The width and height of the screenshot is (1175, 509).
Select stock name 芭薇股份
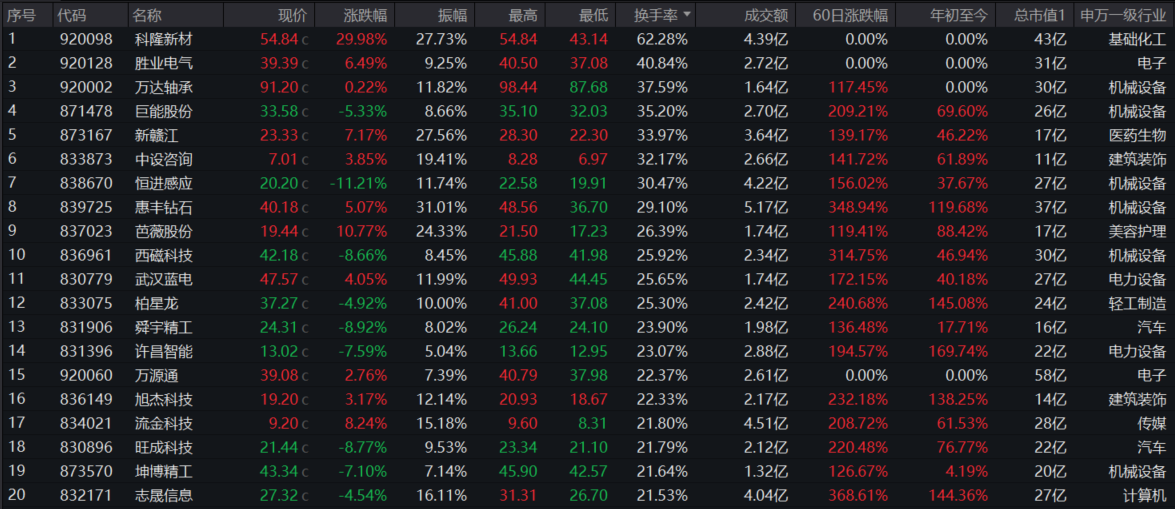tap(163, 231)
